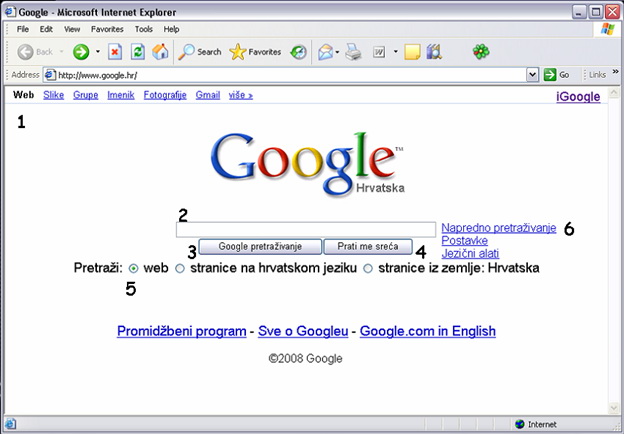
Task: Open the Mail icon in the toolbar
Action: (x=326, y=52)
